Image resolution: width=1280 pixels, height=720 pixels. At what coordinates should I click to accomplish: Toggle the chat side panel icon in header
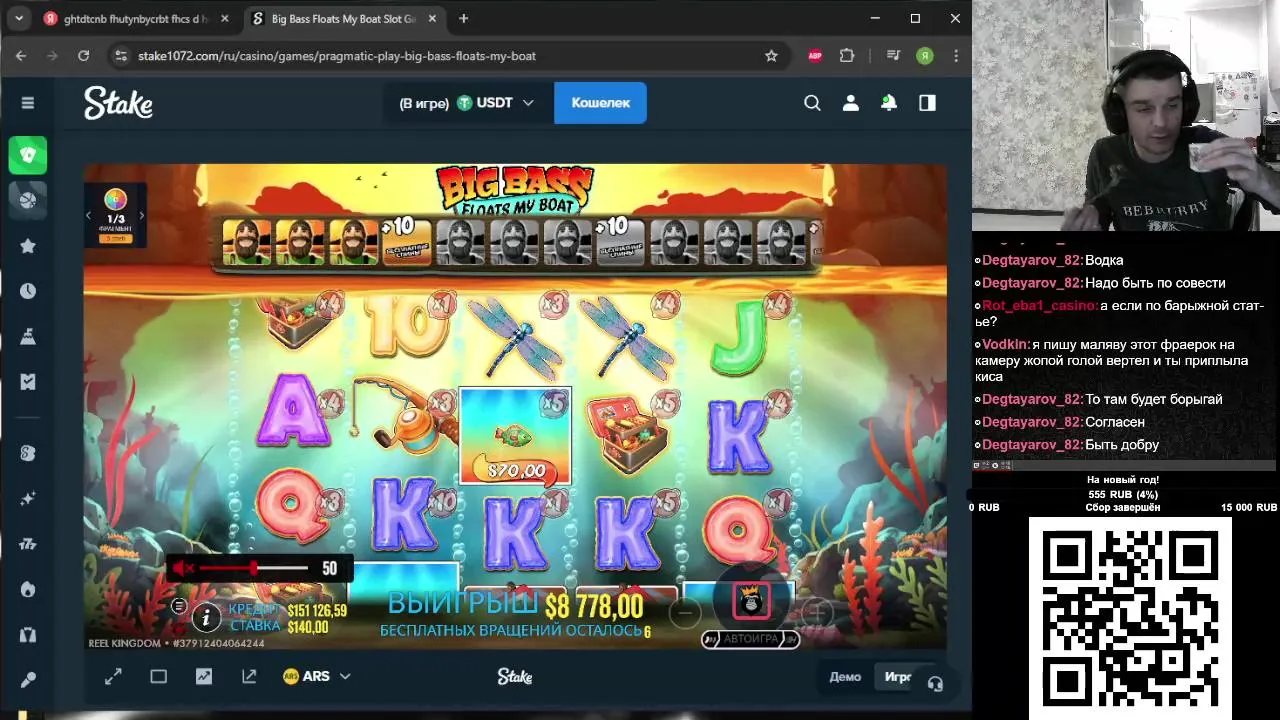click(x=927, y=103)
